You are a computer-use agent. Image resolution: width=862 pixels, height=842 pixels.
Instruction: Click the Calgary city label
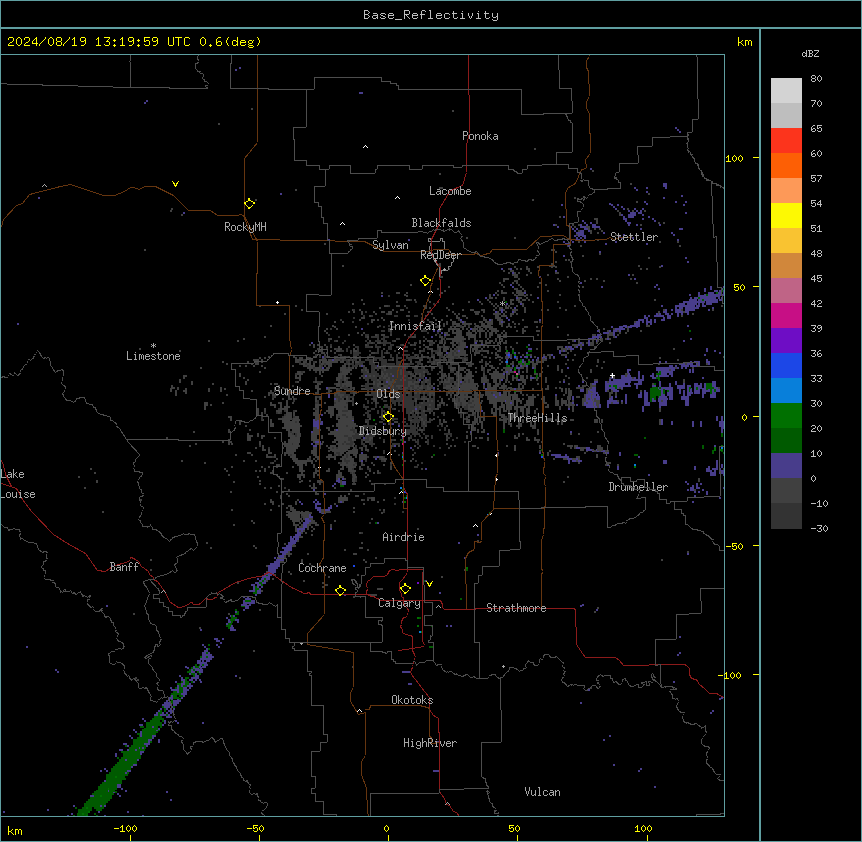click(399, 603)
